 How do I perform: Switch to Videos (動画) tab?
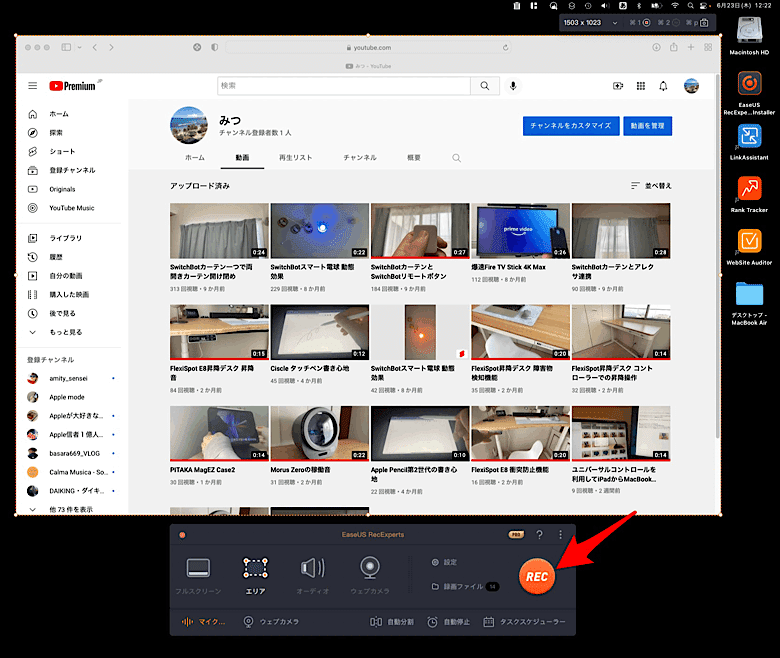coord(242,158)
